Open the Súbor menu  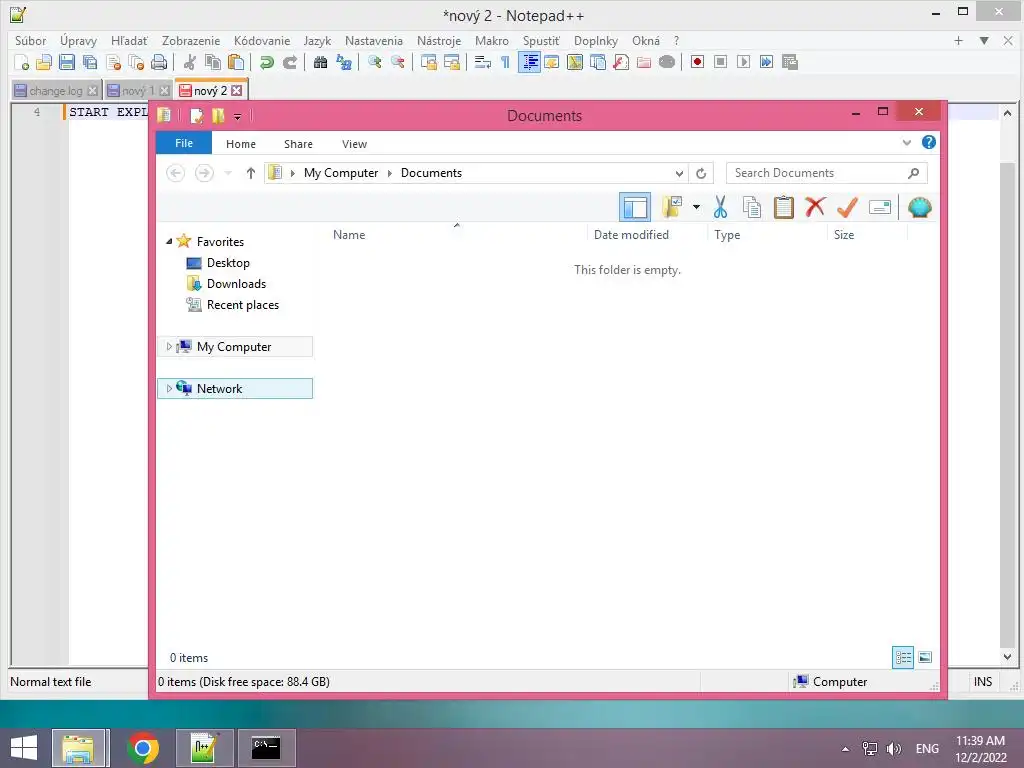[31, 40]
